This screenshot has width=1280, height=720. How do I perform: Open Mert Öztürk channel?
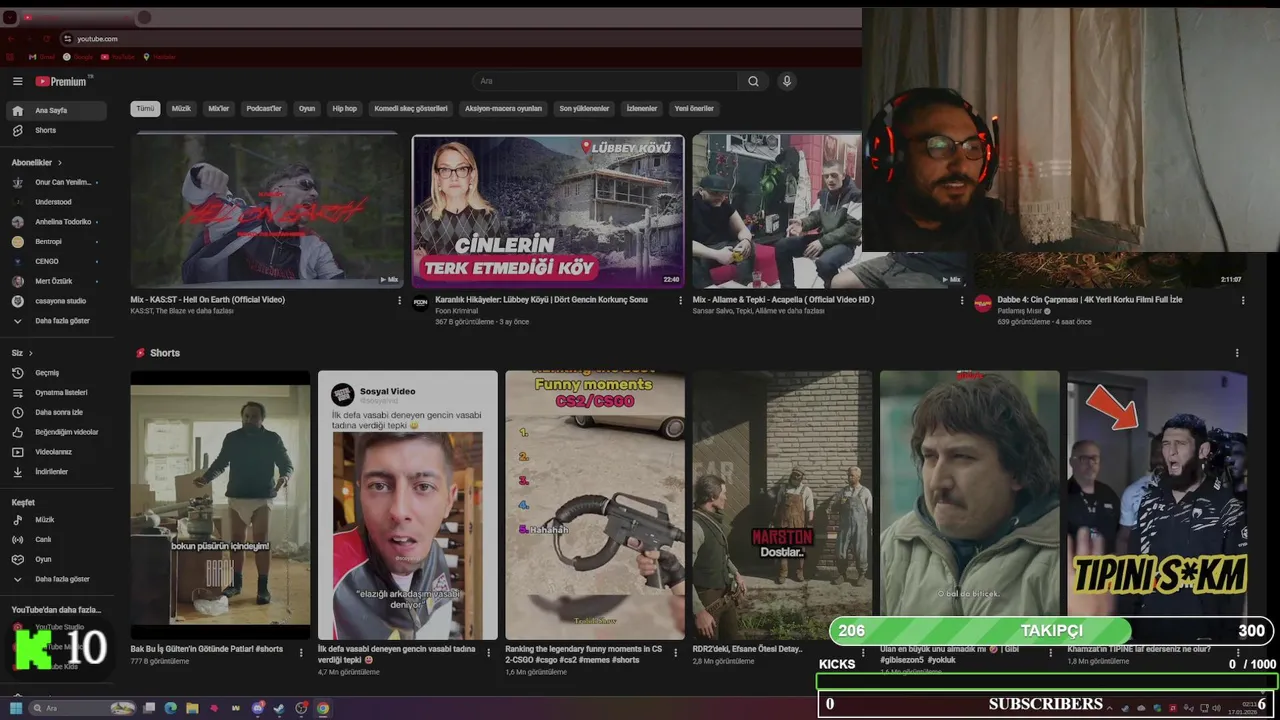point(56,281)
